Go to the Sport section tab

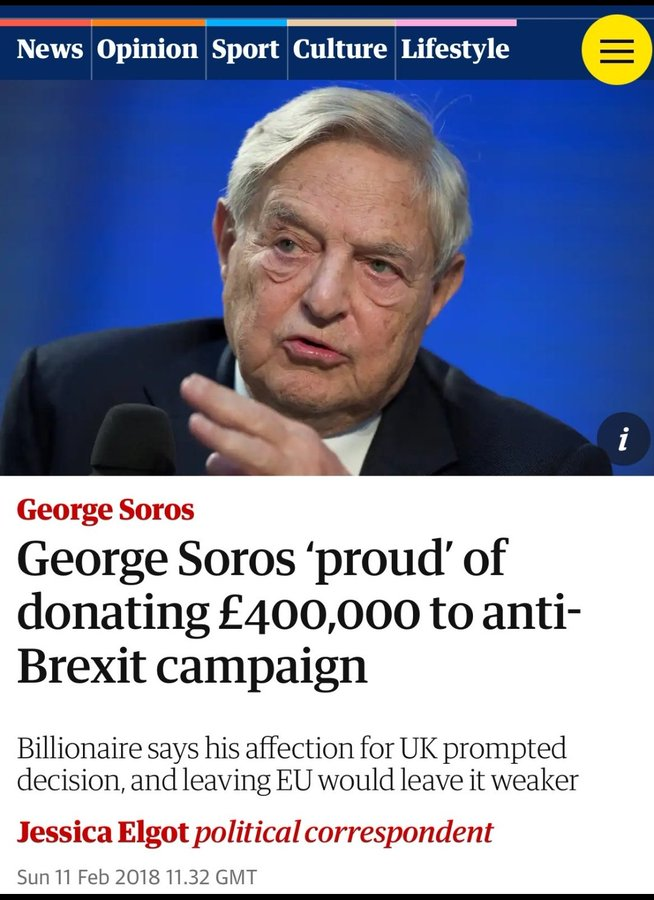246,49
